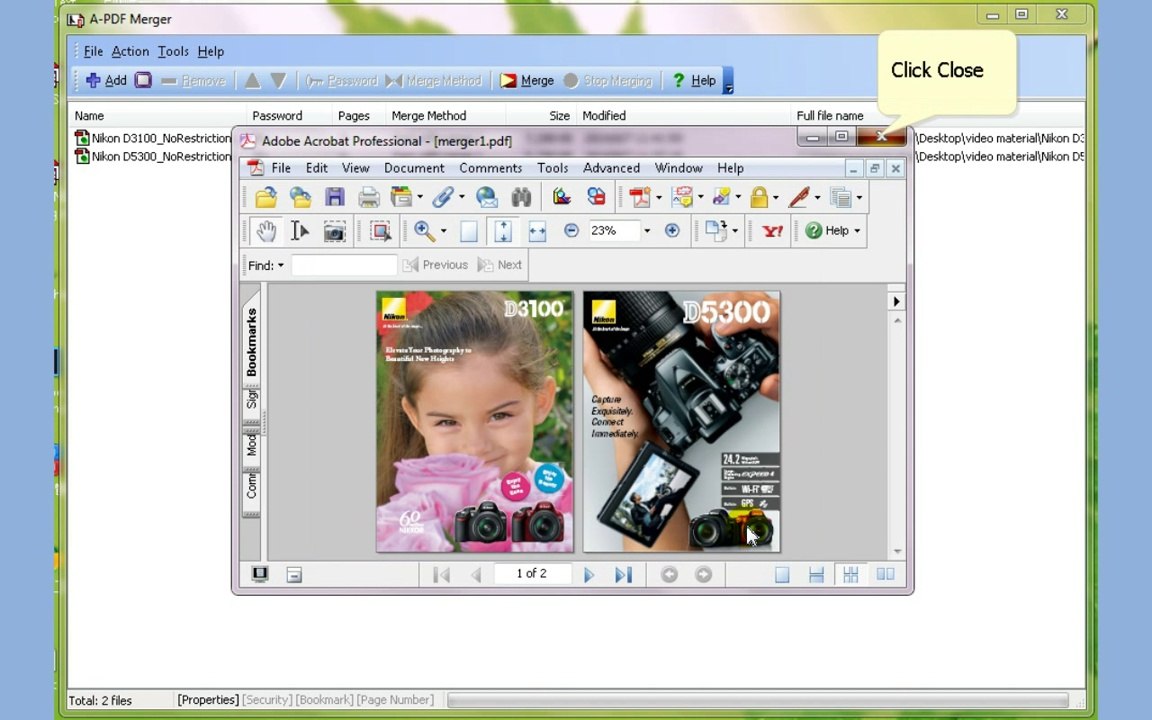Click Merge button in A-PDF Merger
1152x720 pixels.
(527, 81)
